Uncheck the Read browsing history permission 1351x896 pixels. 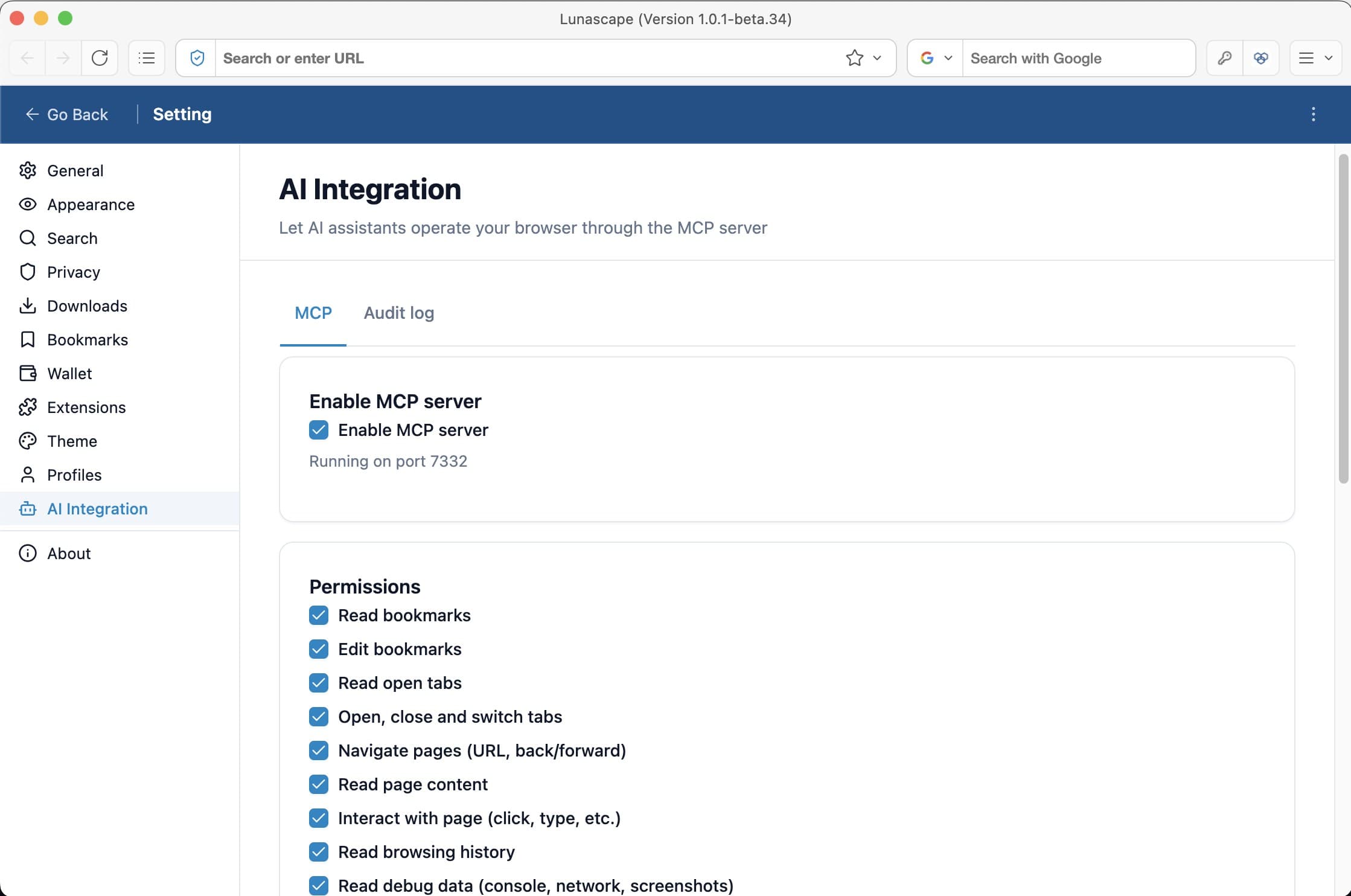[x=319, y=852]
